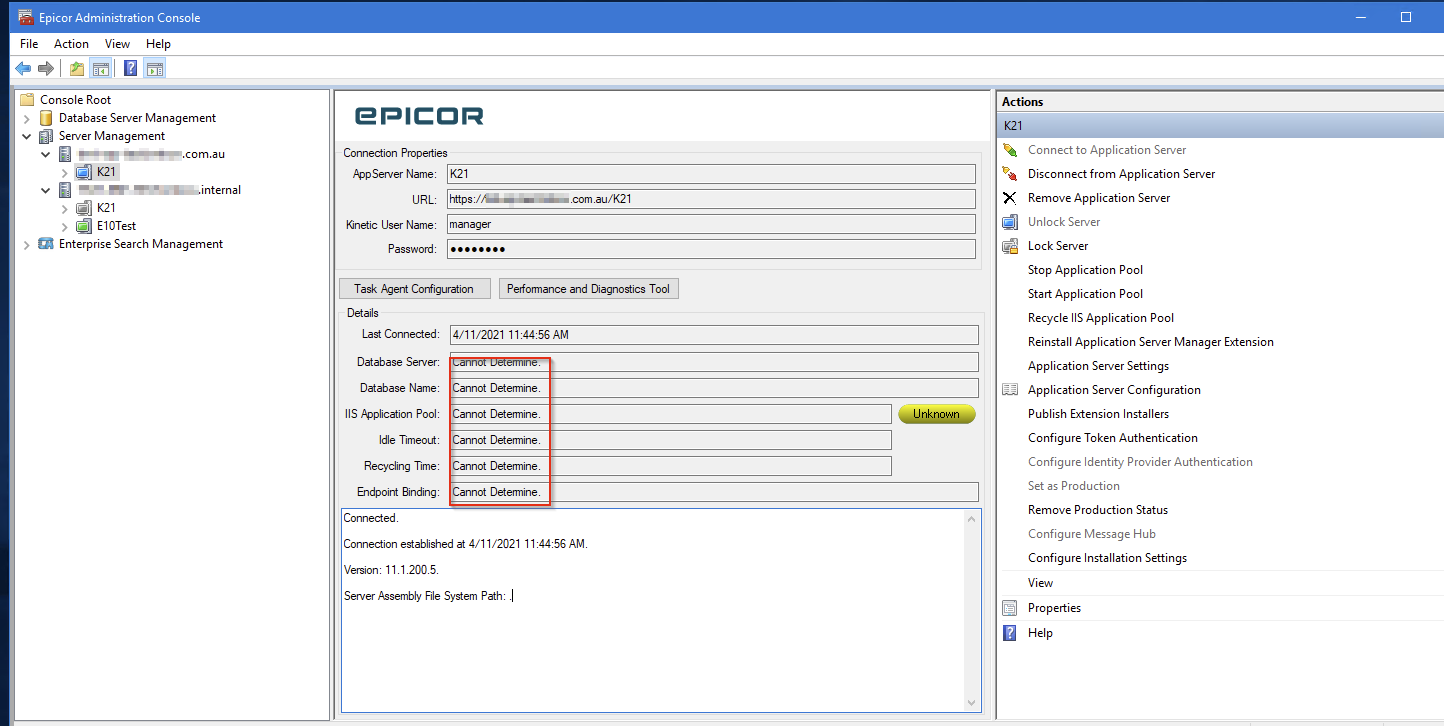Screen dimensions: 1444x726
Task: Expand the selected K21 under .com.au
Action: tap(65, 172)
